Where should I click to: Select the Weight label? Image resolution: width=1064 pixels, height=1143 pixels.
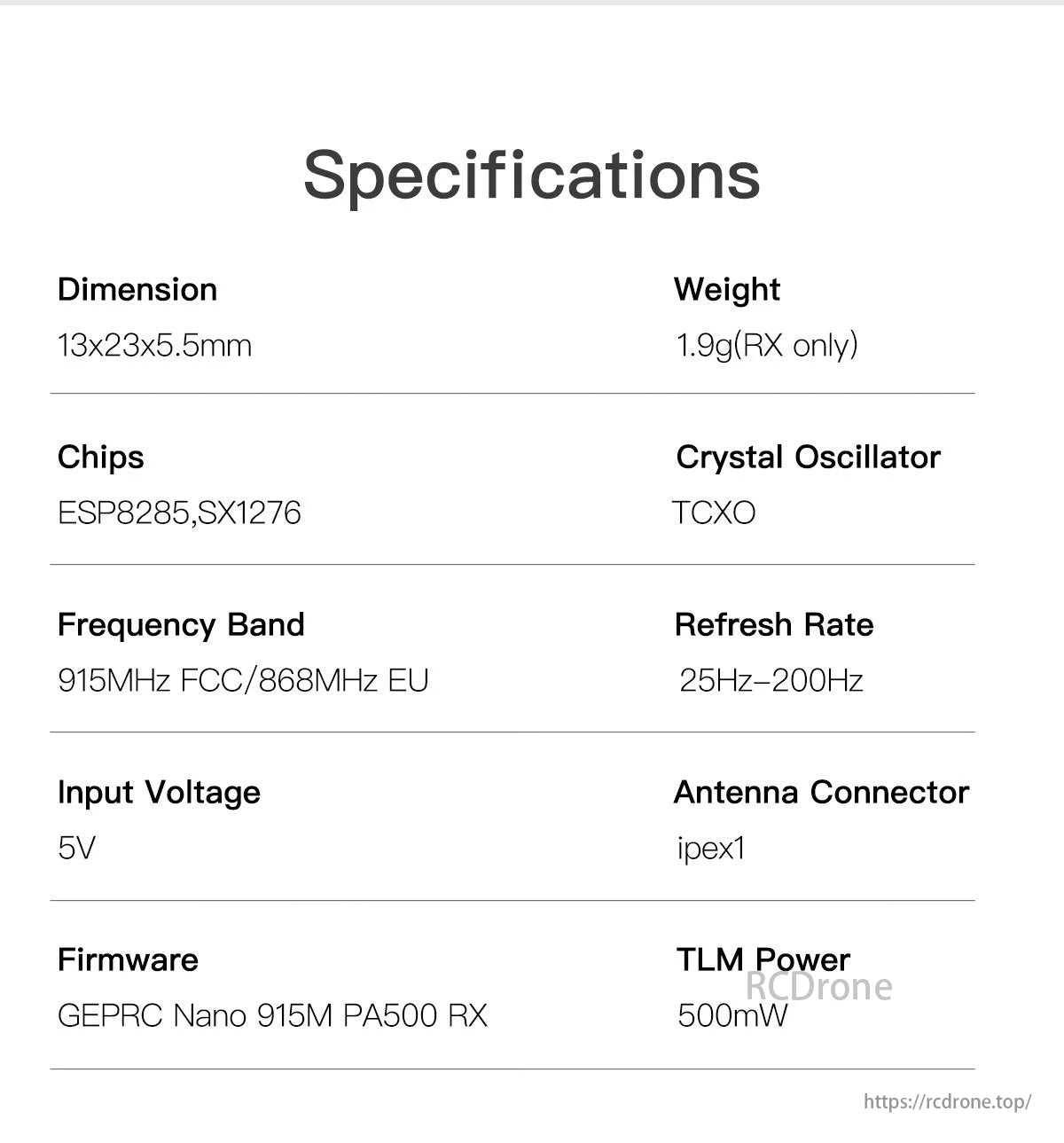726,290
